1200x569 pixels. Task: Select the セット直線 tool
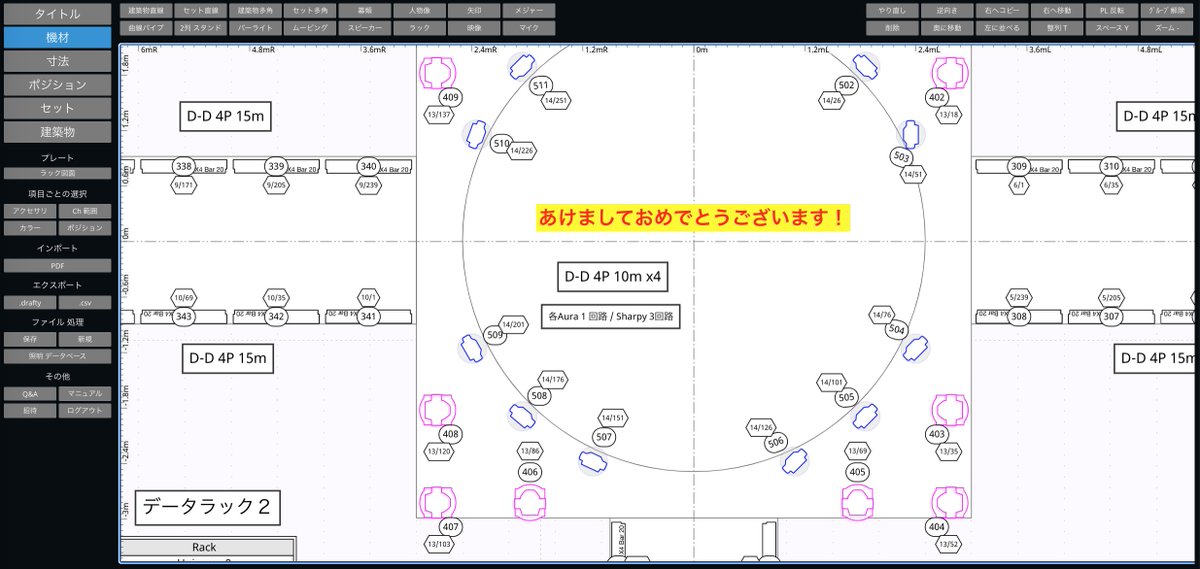click(x=200, y=10)
